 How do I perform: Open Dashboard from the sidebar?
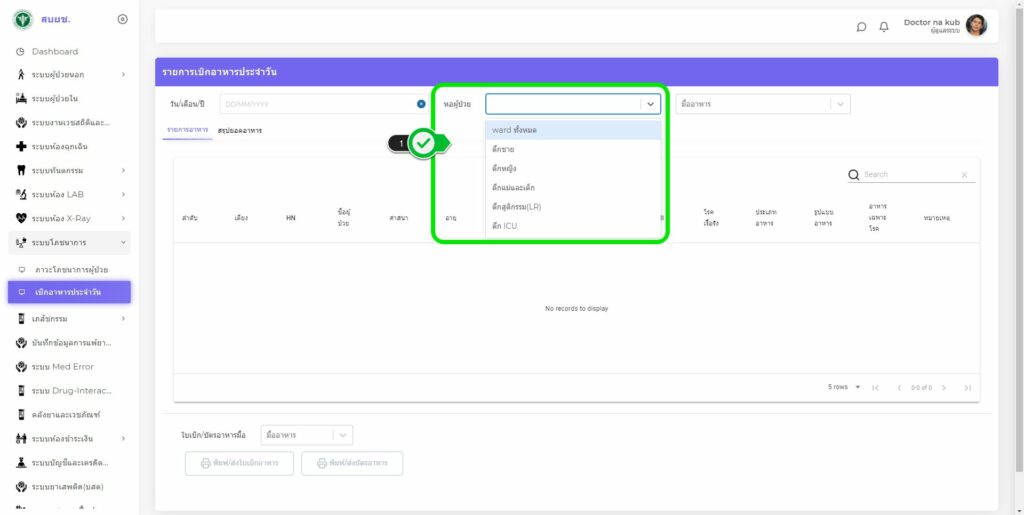click(x=54, y=51)
